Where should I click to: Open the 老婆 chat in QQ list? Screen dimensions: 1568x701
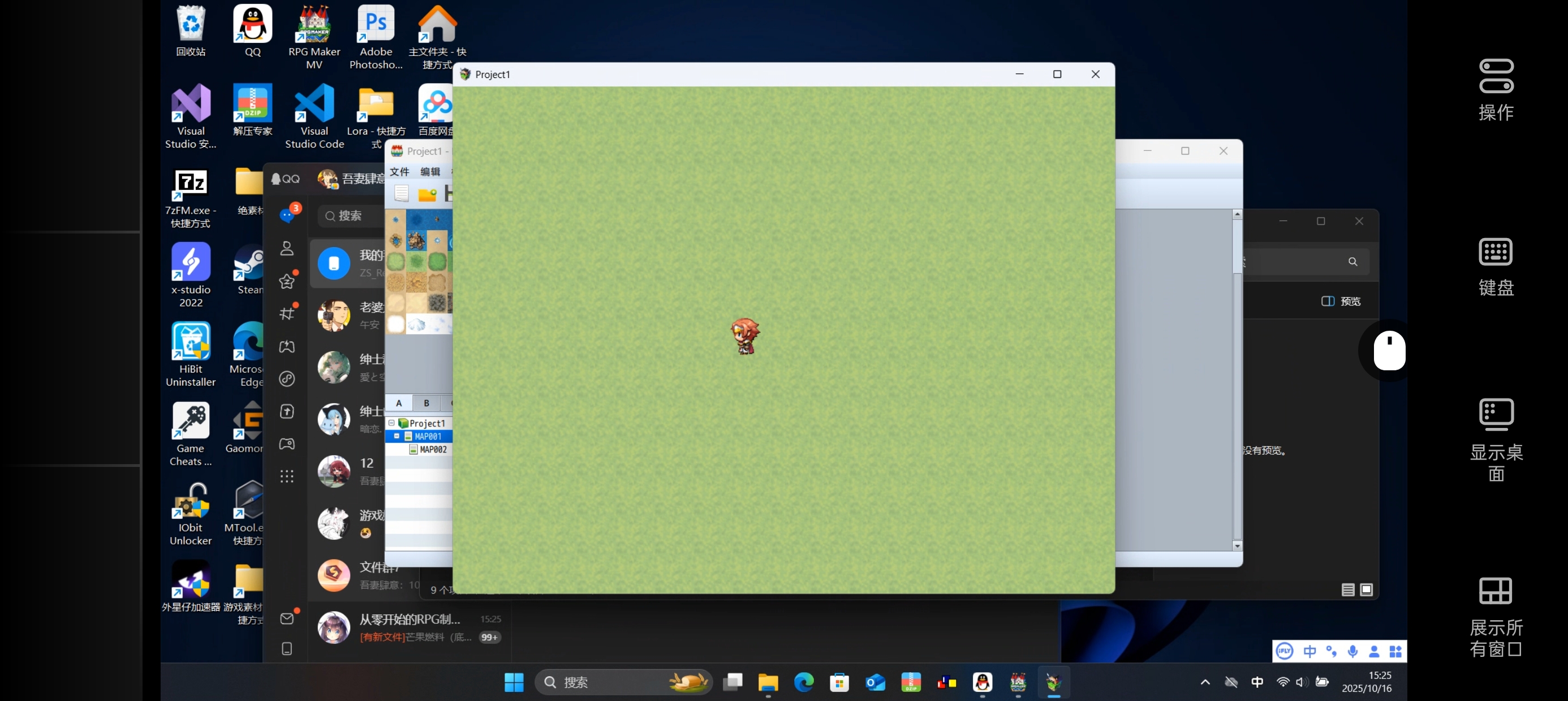coord(347,315)
